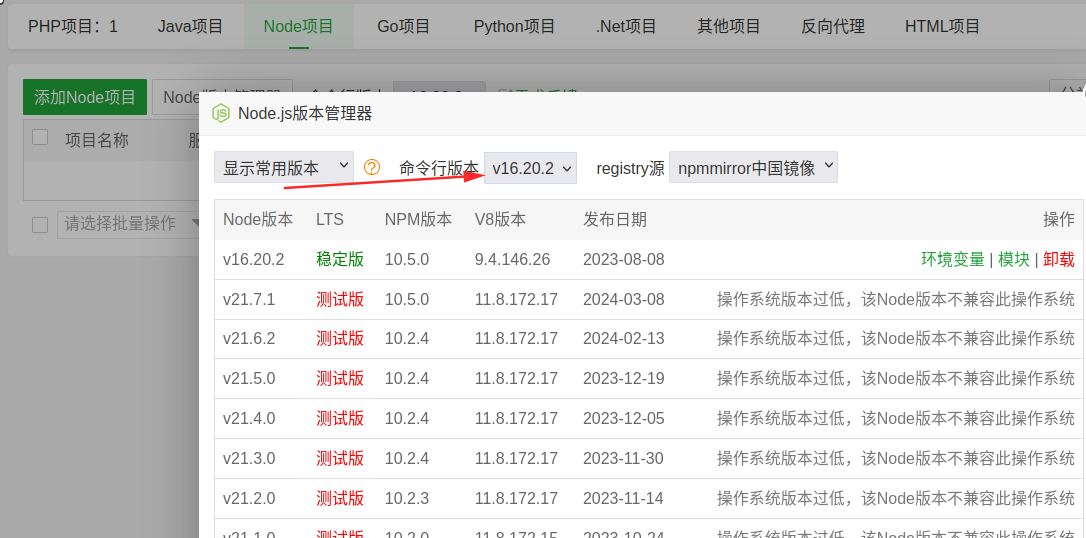This screenshot has height=538, width=1086.
Task: Click the incompatibility message in v21.7.1 row
Action: pos(896,300)
